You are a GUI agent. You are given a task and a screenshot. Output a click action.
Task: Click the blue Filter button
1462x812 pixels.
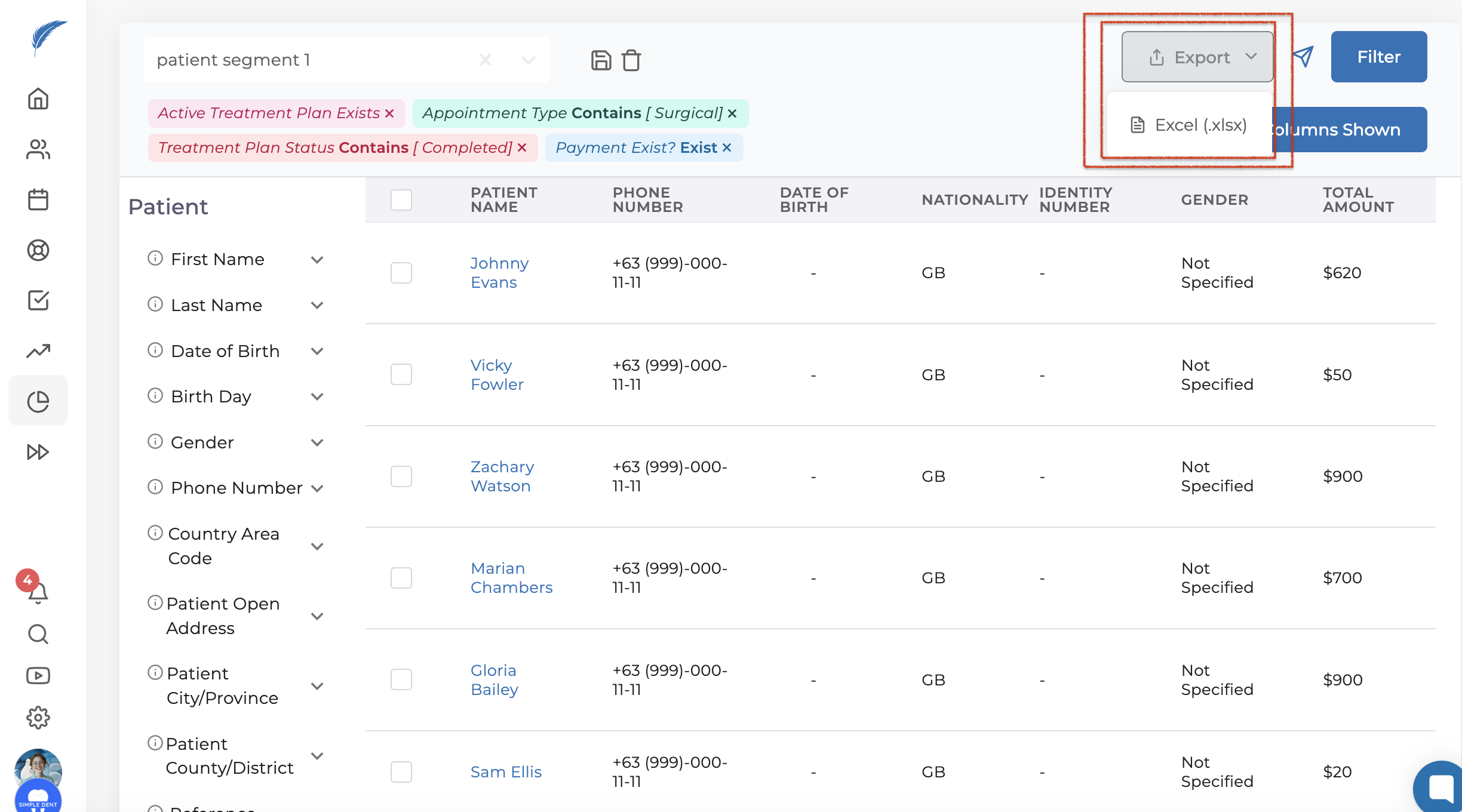(x=1378, y=57)
